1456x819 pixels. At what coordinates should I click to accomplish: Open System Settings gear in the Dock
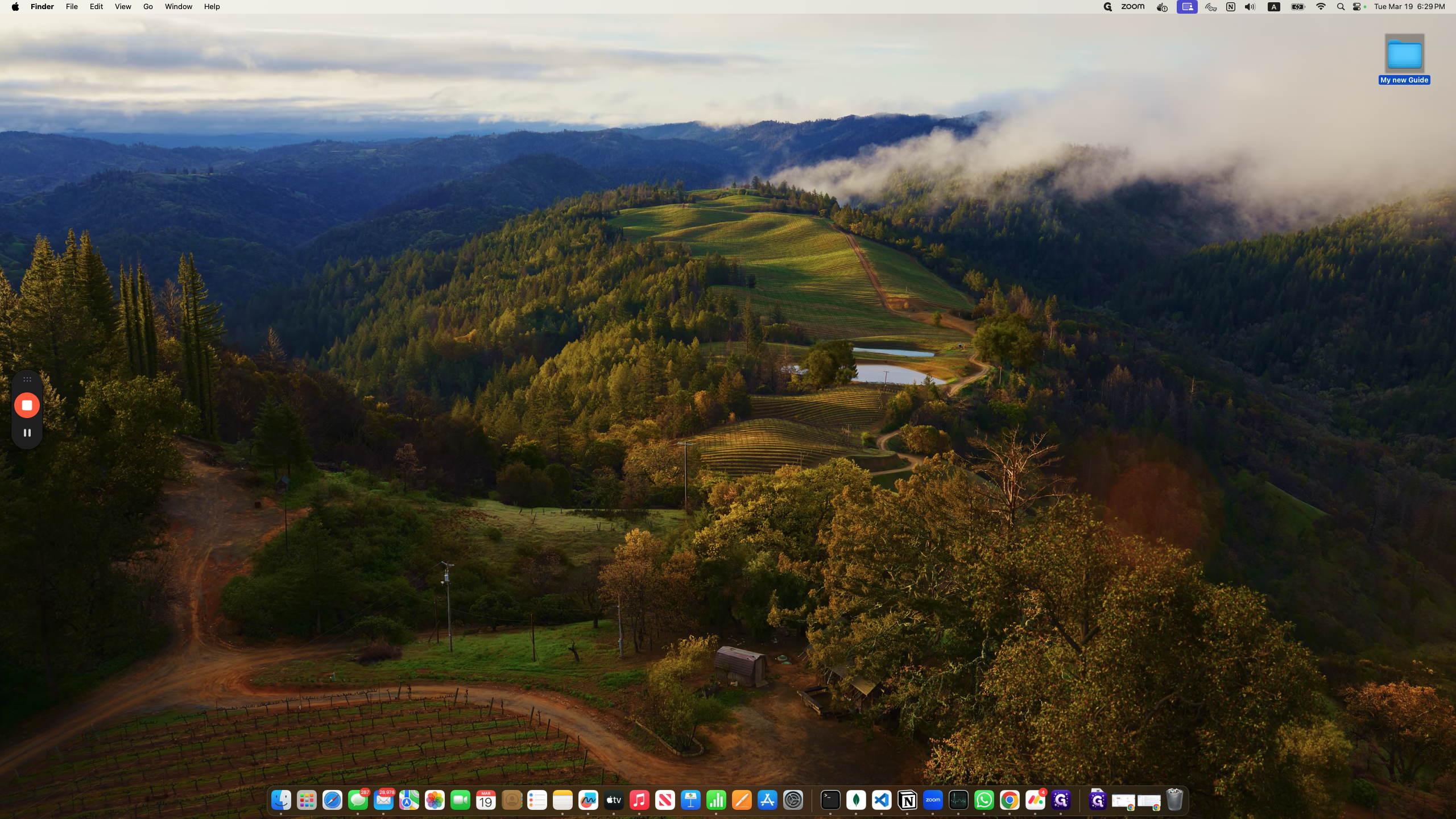coord(793,801)
